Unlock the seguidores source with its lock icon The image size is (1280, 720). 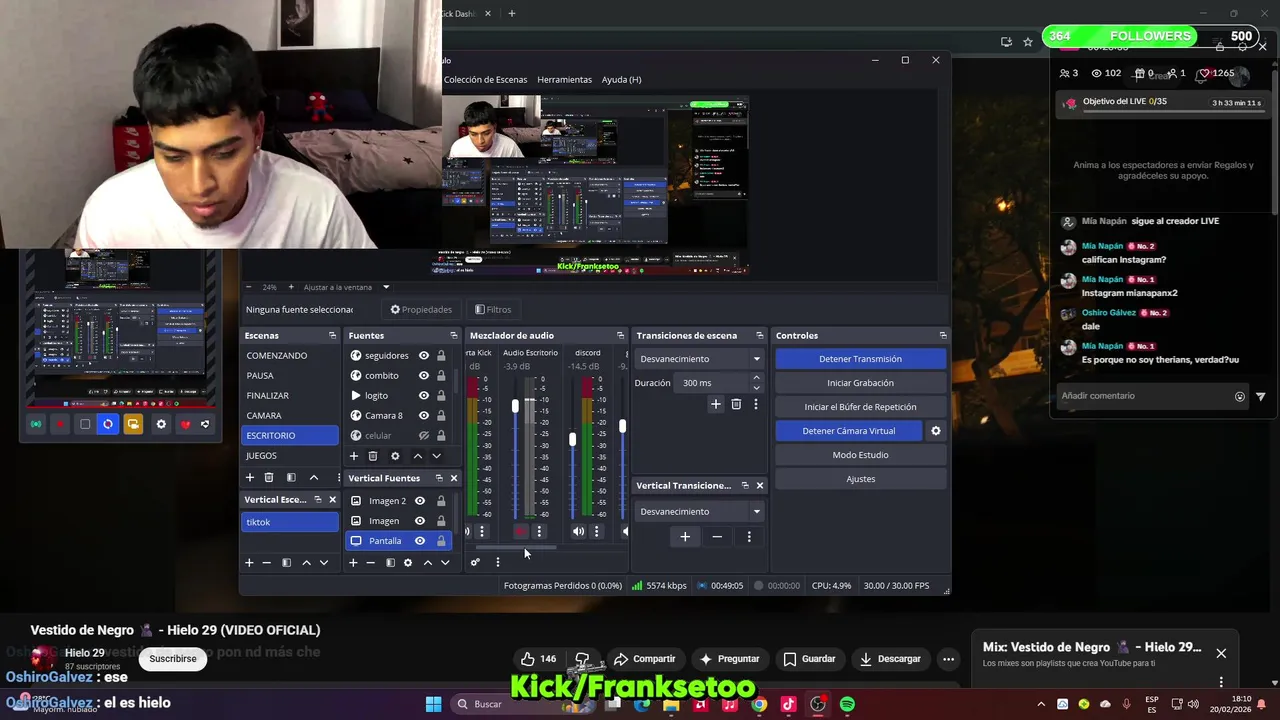pos(441,356)
